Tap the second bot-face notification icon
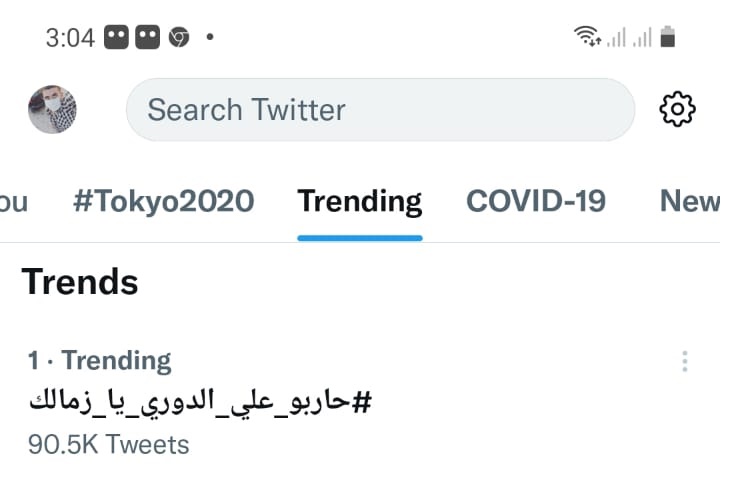Viewport: 729px width, 477px height. coord(147,37)
